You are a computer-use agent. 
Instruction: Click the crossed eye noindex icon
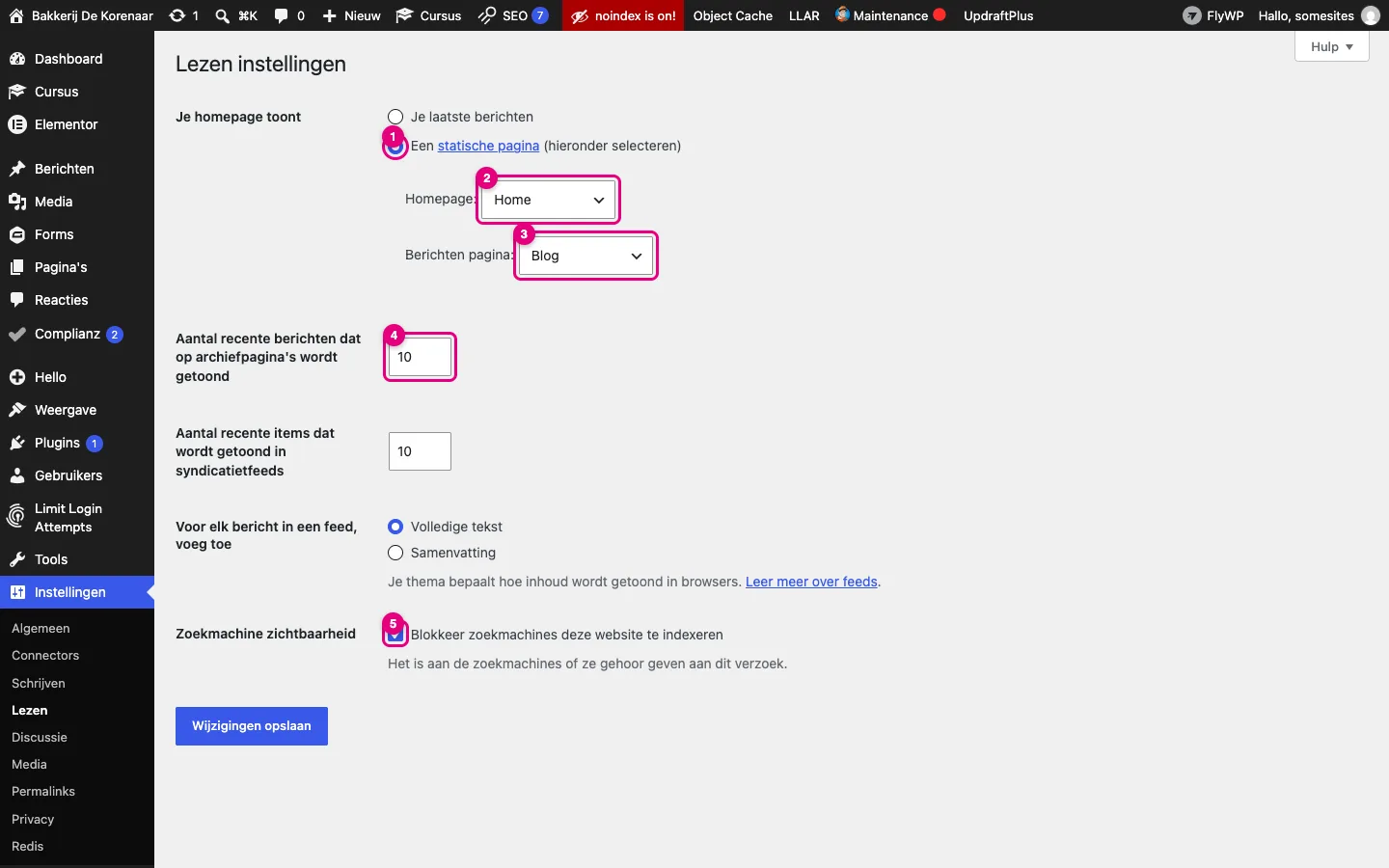[580, 15]
